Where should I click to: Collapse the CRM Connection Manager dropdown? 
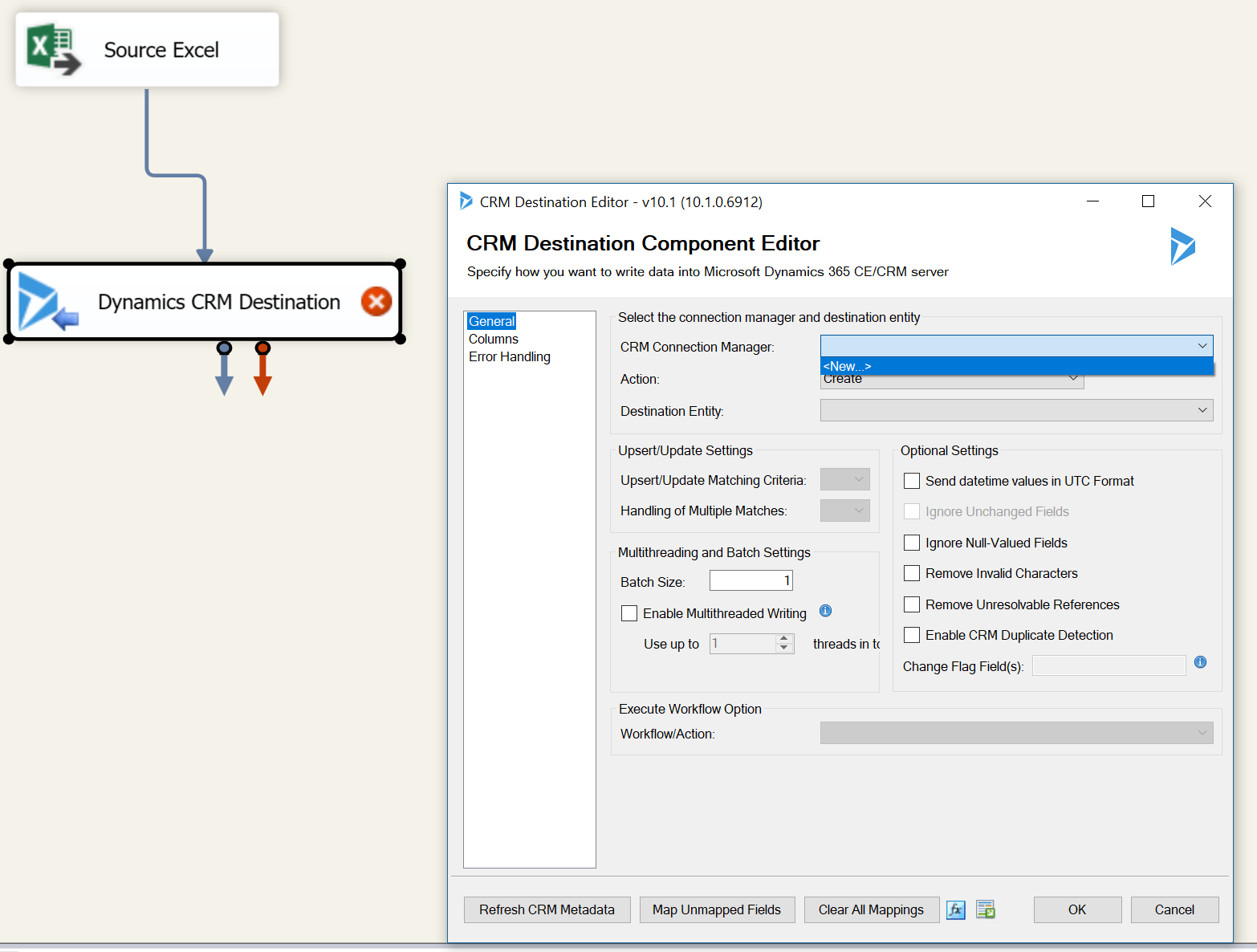click(x=1202, y=346)
